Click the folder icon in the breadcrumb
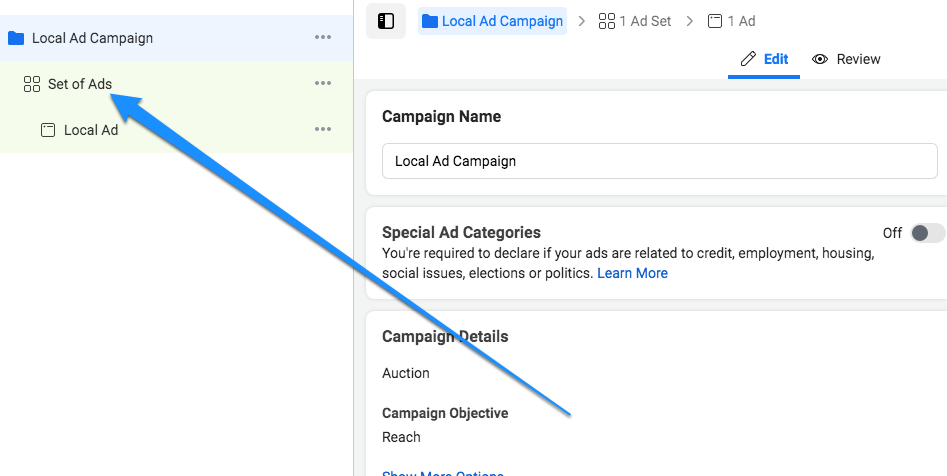The height and width of the screenshot is (476, 947). tap(429, 21)
